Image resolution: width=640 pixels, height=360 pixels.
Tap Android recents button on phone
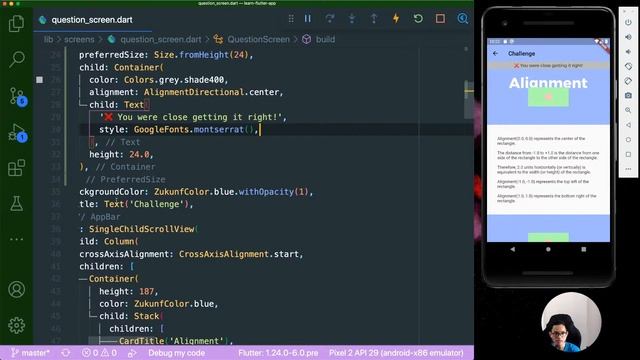tap(584, 249)
